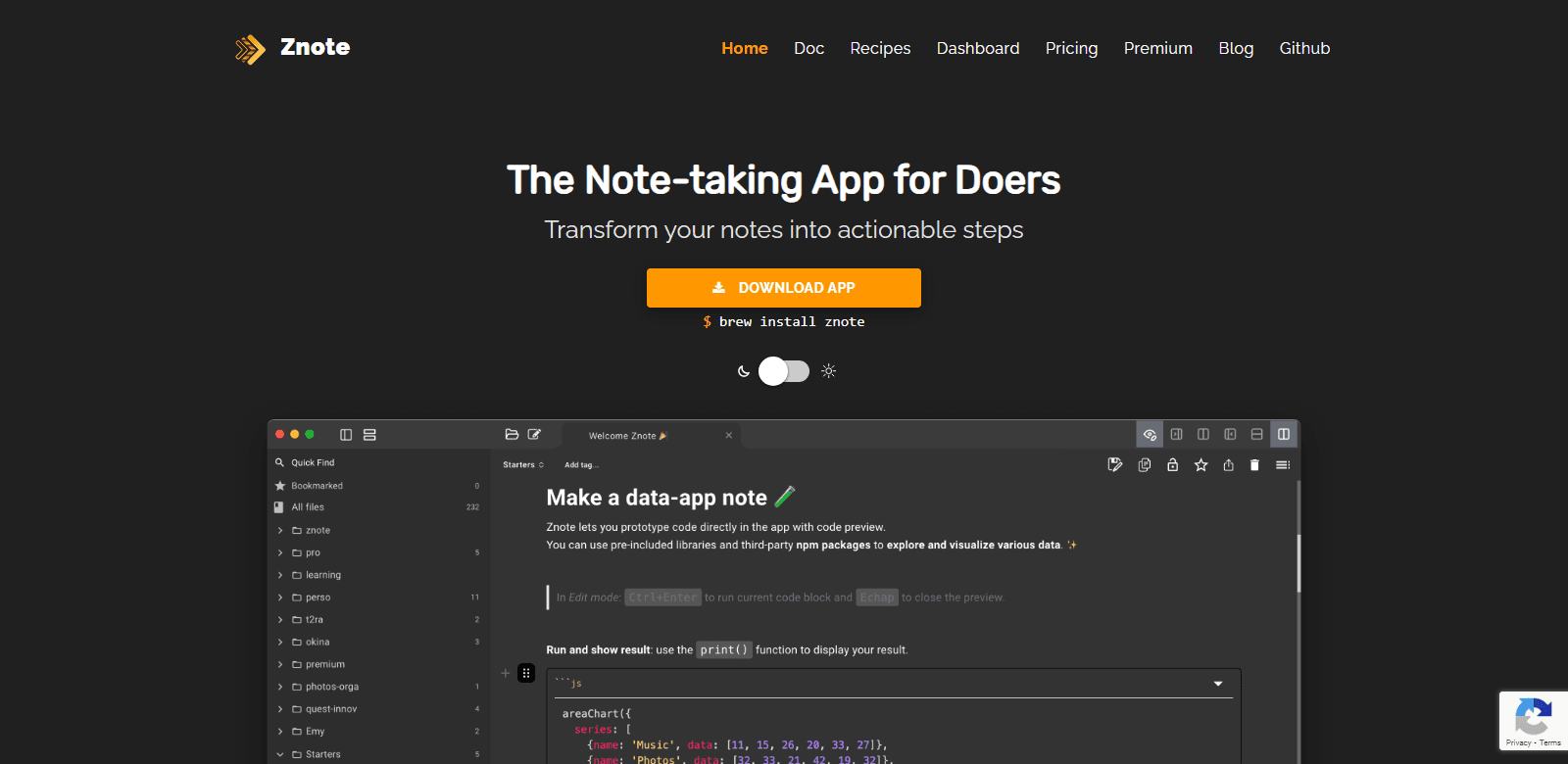Click the centered two-column layout icon

coord(1203,434)
